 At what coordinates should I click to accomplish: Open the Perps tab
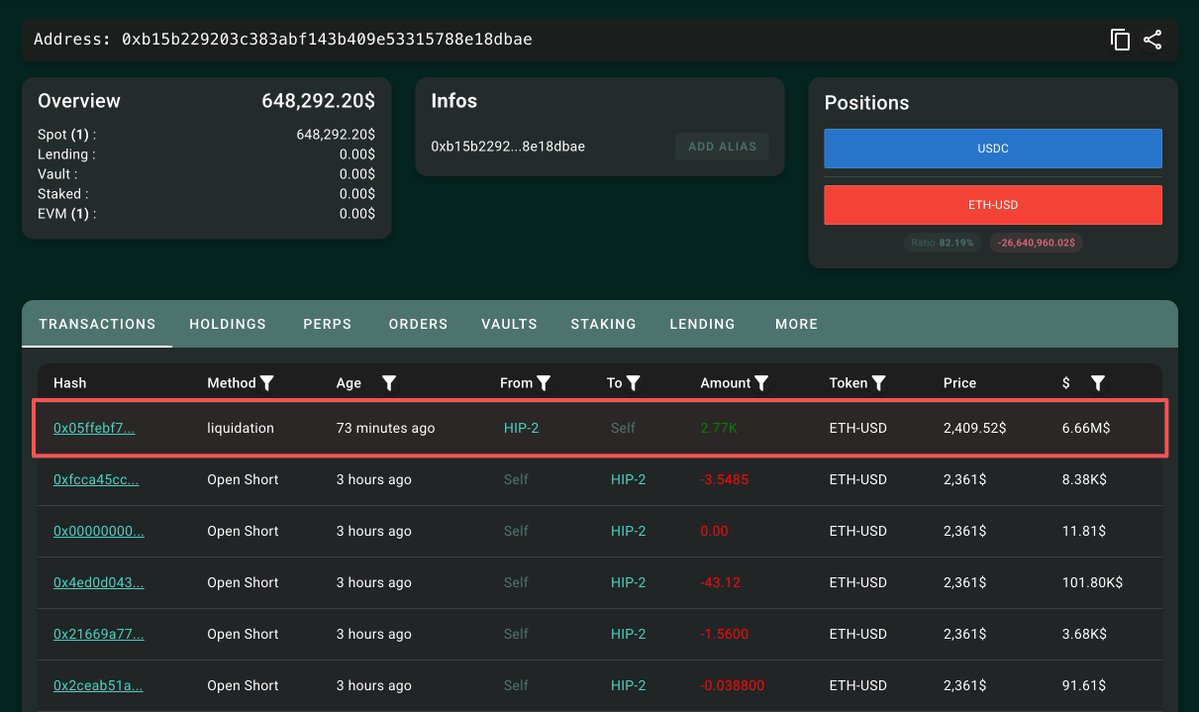pyautogui.click(x=327, y=324)
